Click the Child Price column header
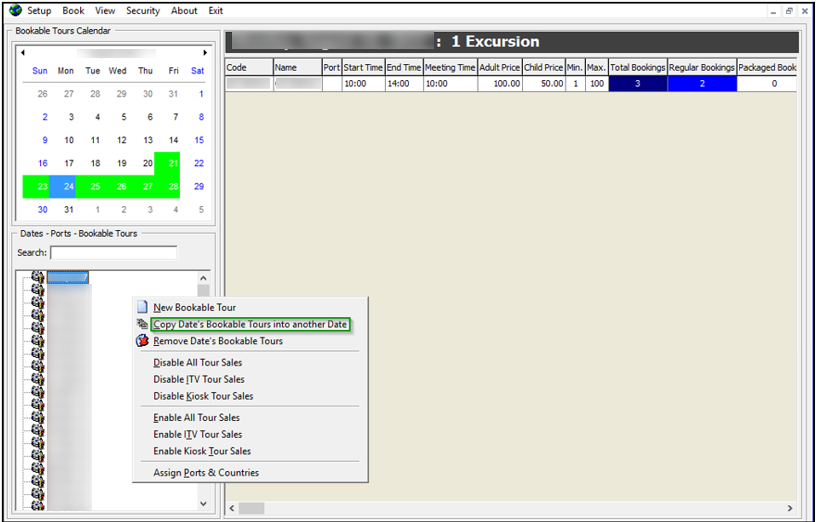 click(x=543, y=68)
